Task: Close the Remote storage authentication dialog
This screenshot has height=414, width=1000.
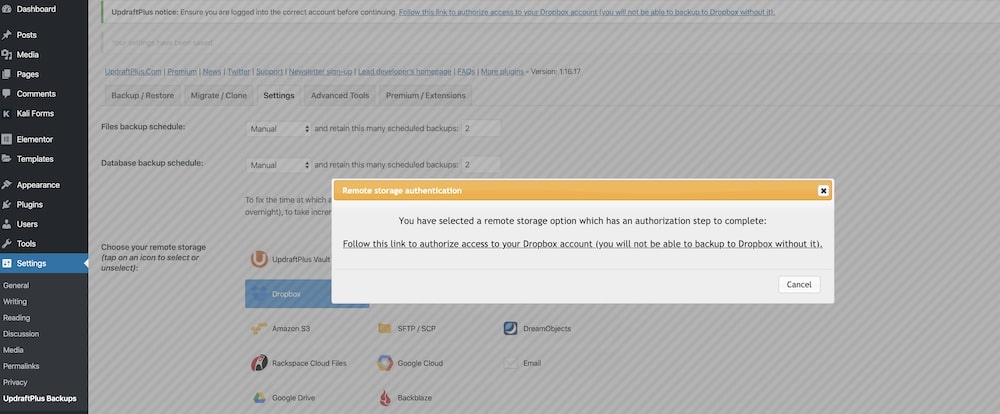Action: [x=823, y=190]
